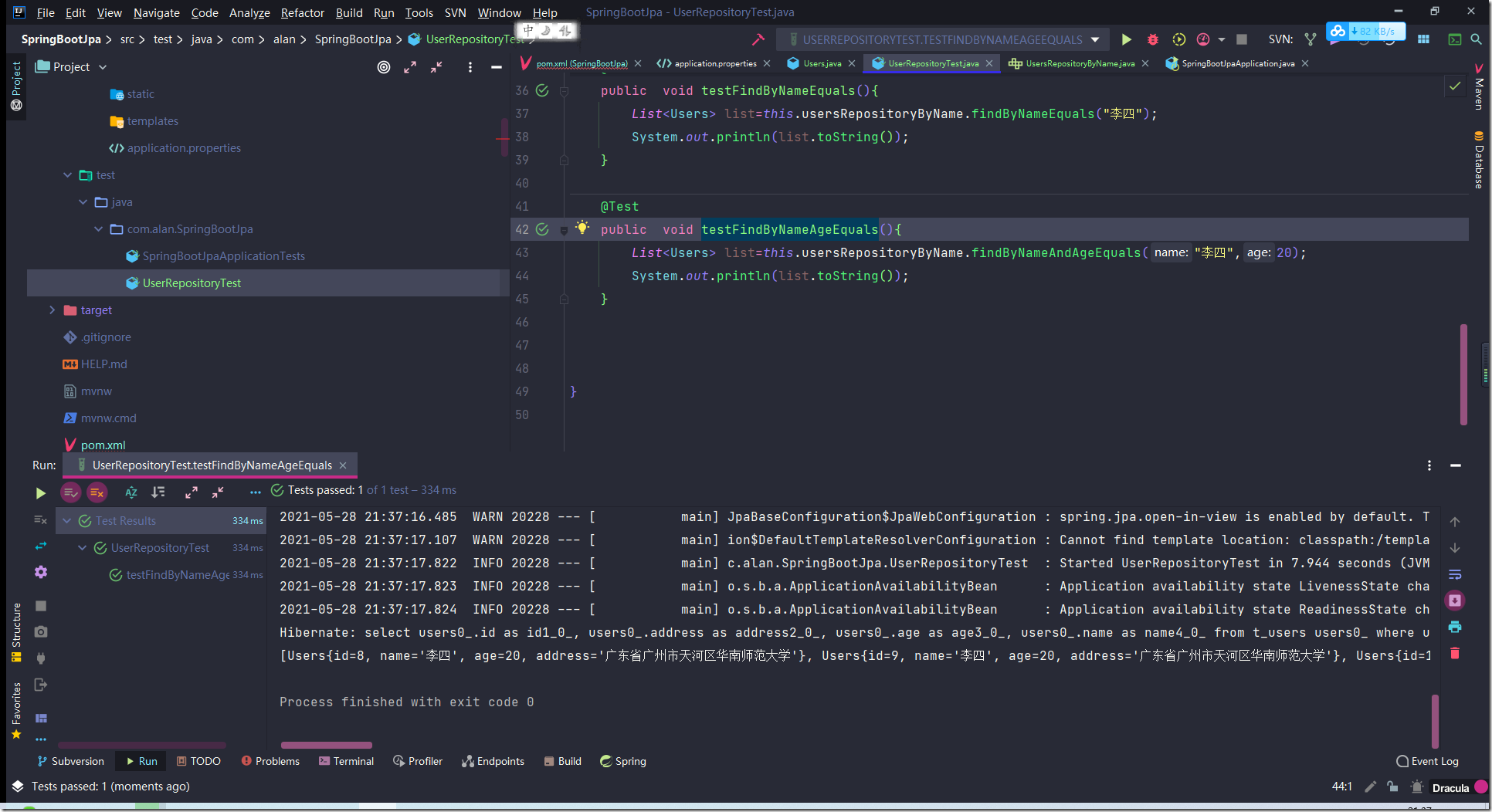Click the Toggle auto-test arrows icon
This screenshot has width=1492, height=812.
41,546
